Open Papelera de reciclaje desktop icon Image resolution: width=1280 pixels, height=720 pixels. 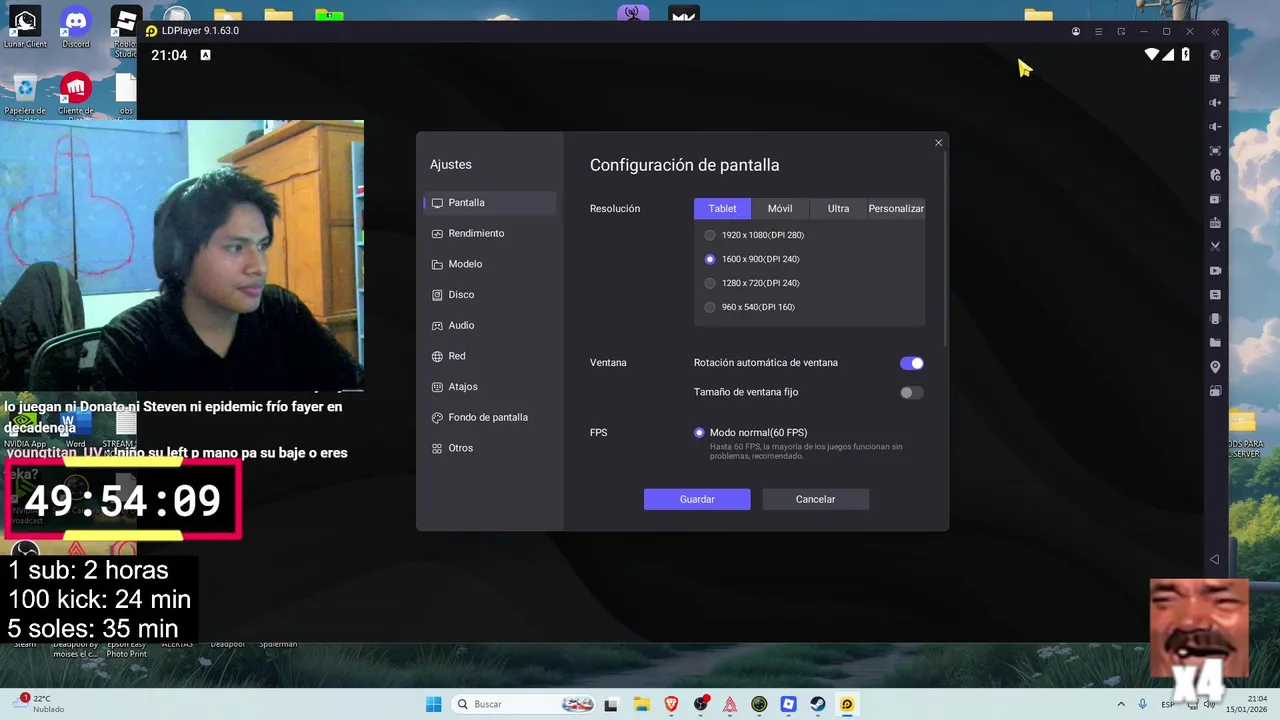pyautogui.click(x=25, y=94)
